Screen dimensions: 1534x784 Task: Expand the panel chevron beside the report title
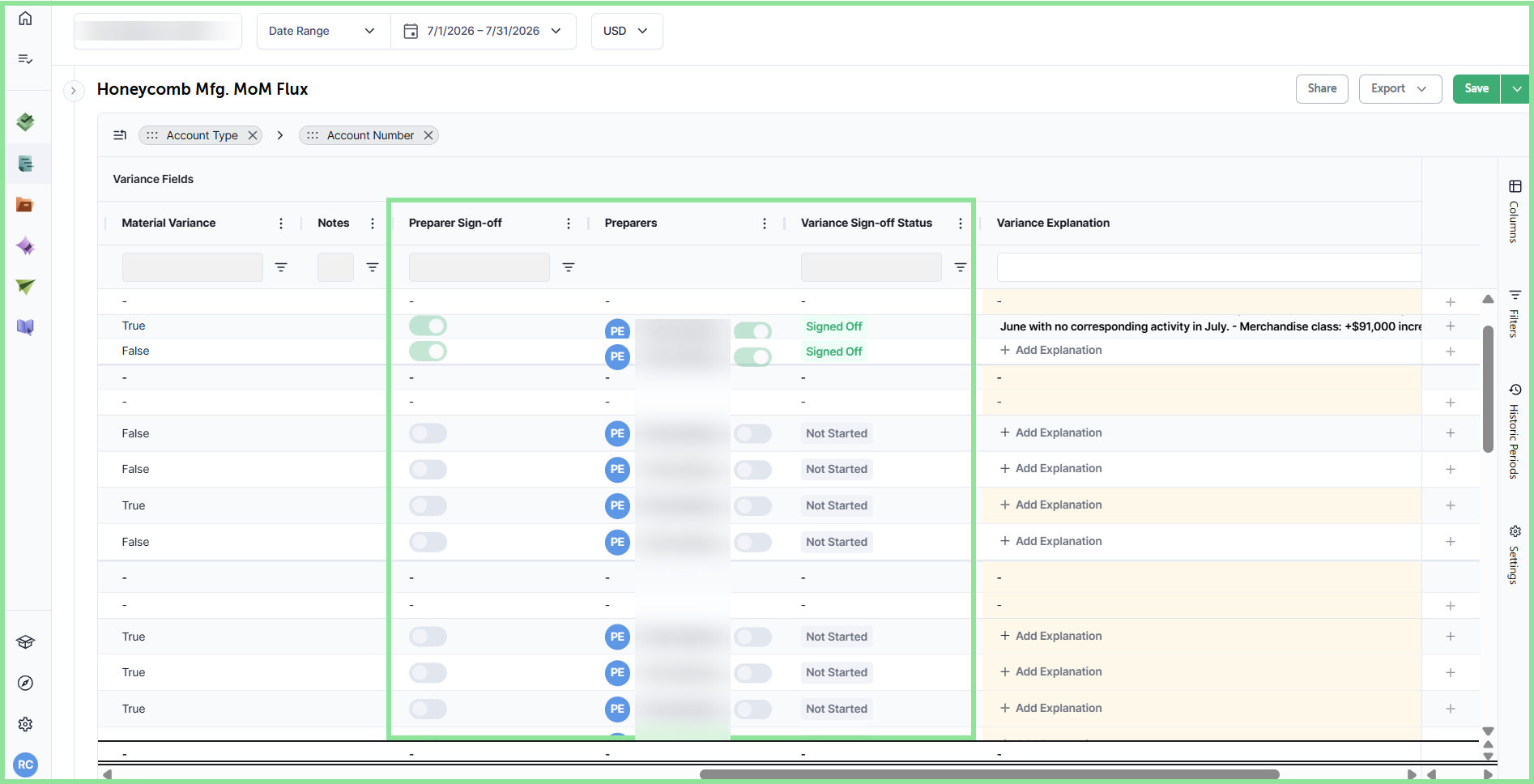point(74,90)
